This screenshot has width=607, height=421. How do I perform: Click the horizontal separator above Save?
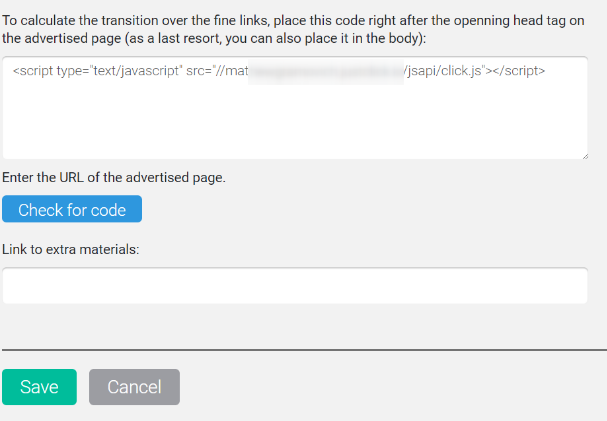[304, 350]
